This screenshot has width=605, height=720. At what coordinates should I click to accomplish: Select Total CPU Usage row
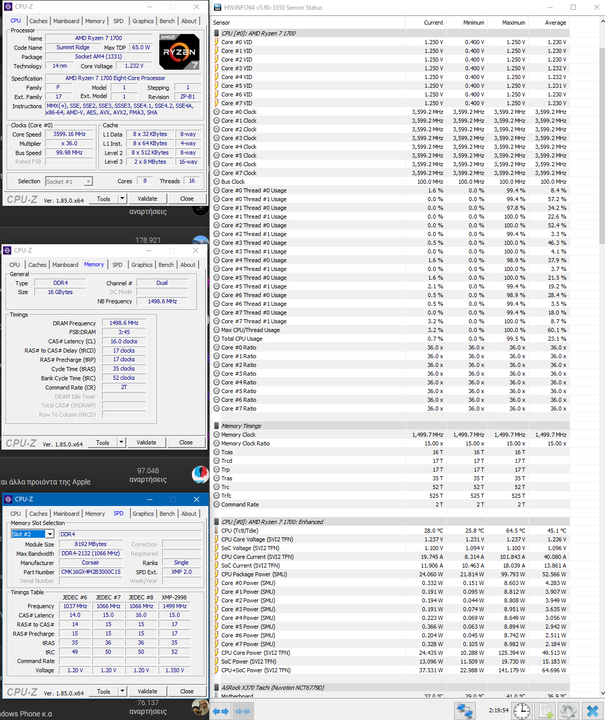tap(391, 338)
